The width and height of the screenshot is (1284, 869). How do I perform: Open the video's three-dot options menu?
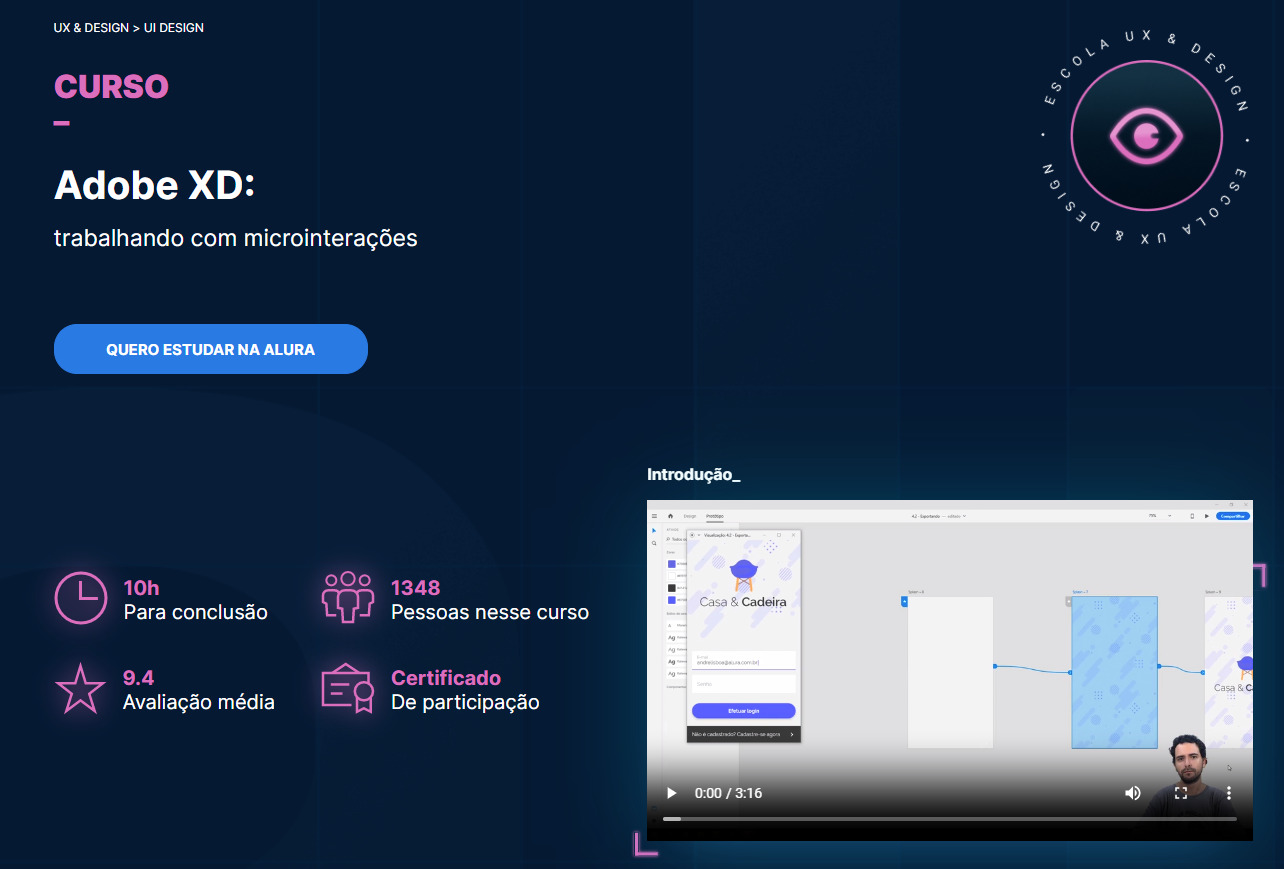pos(1229,793)
